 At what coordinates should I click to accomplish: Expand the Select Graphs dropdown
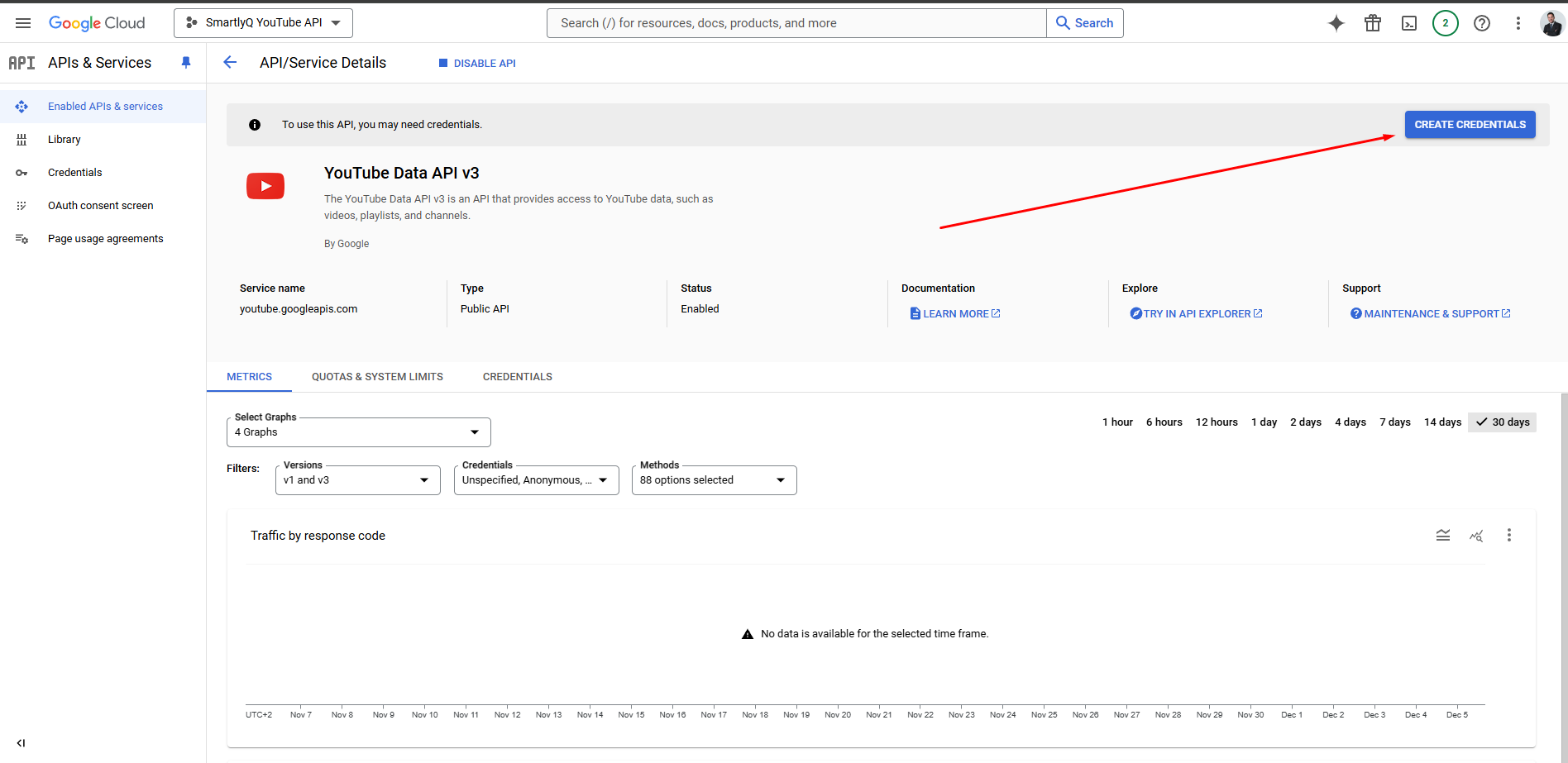tap(359, 432)
